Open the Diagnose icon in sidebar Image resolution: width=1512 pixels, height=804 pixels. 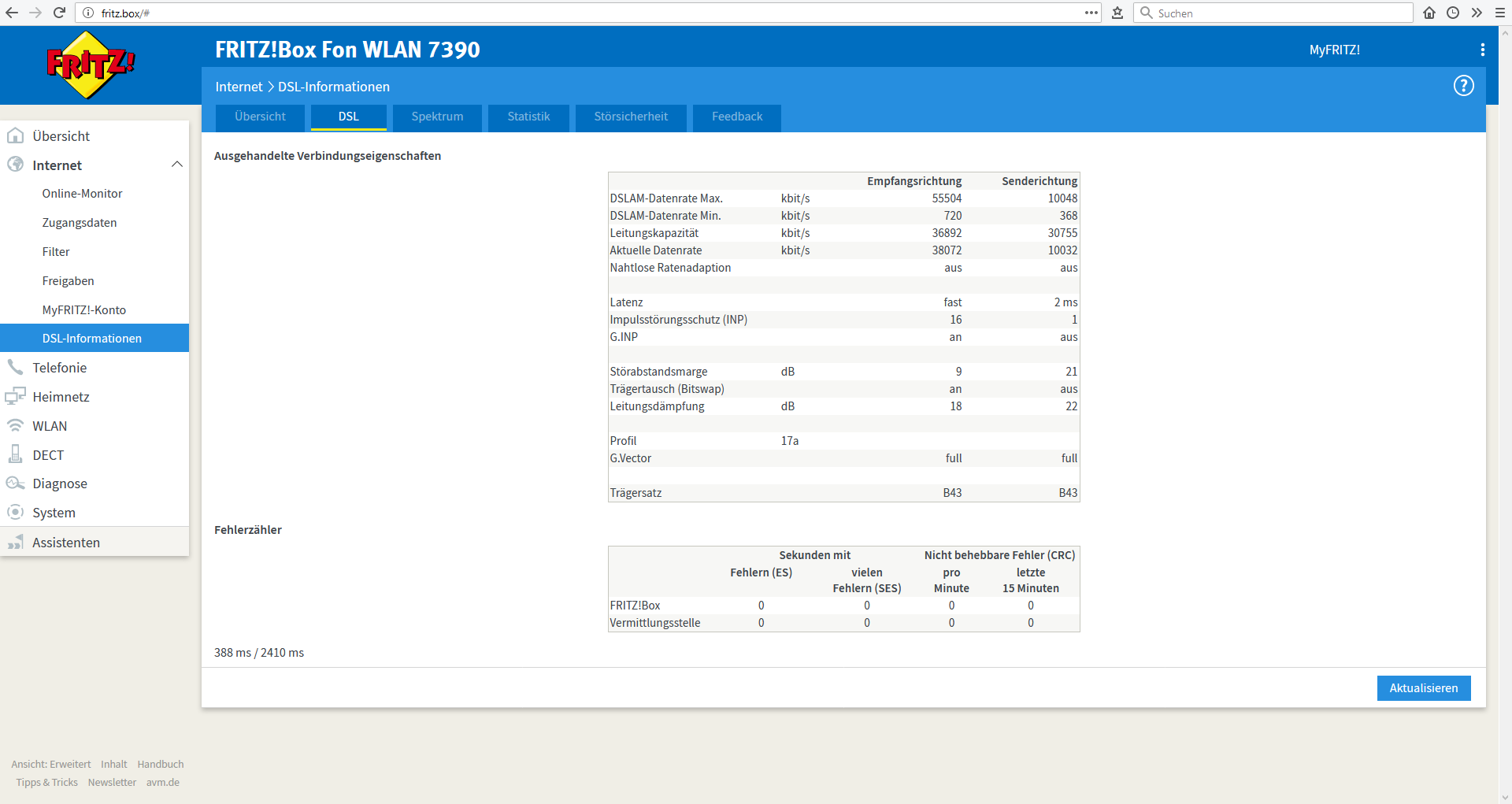tap(15, 484)
